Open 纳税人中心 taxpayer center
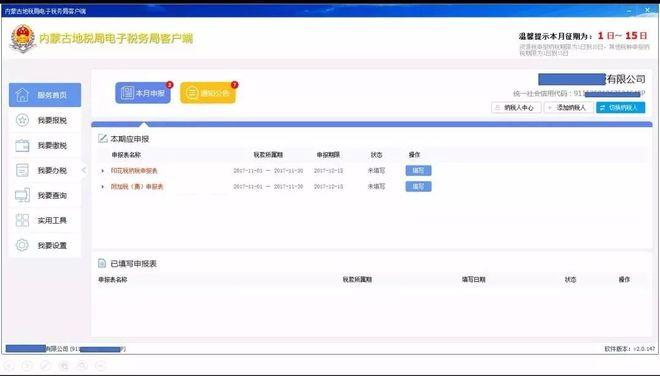 point(516,108)
